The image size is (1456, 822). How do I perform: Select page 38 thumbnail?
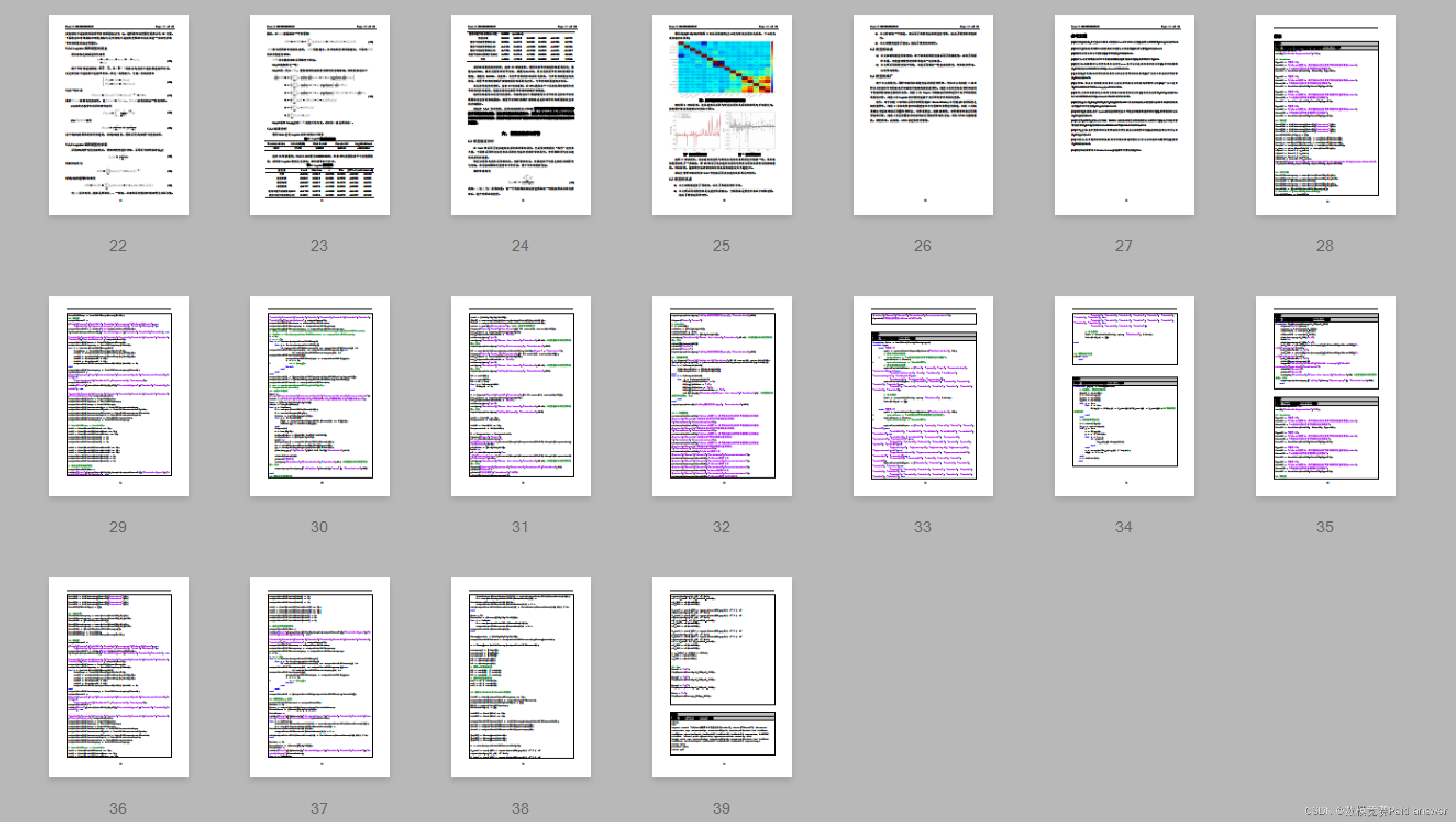521,677
